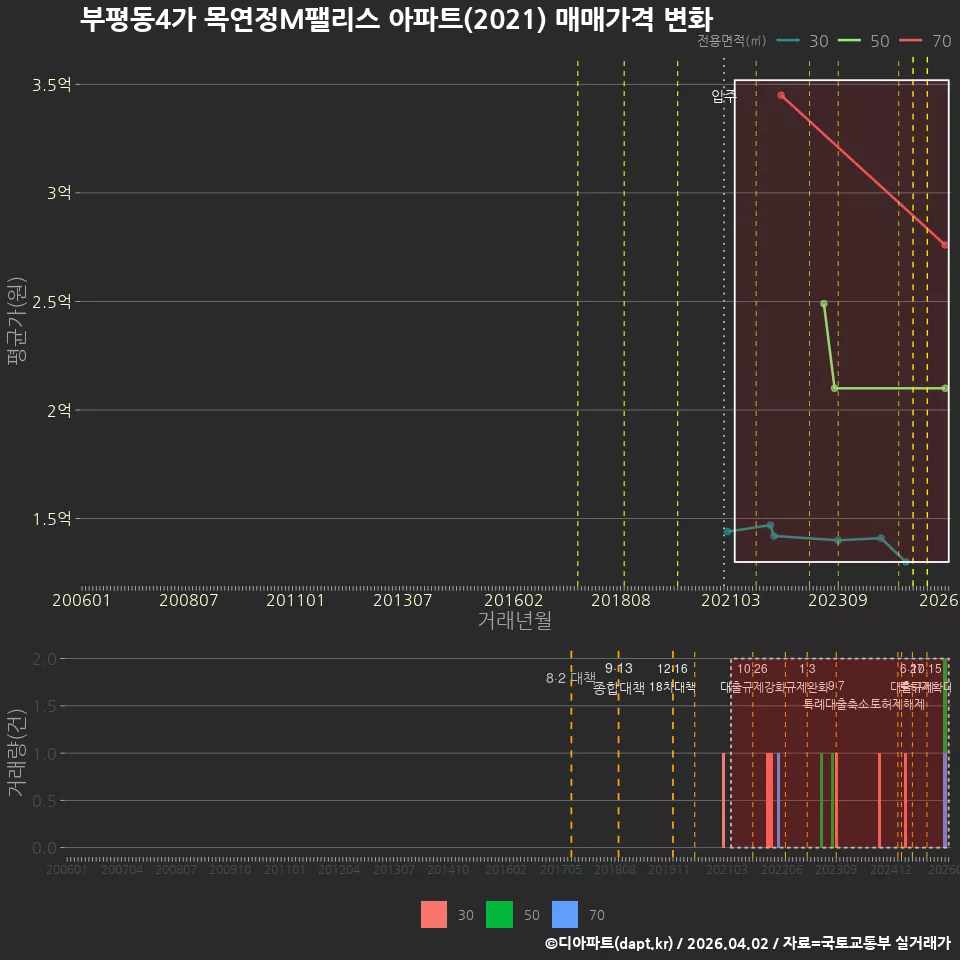
Task: Click the green 50㎡ point at 2.5억
Action: (x=823, y=304)
